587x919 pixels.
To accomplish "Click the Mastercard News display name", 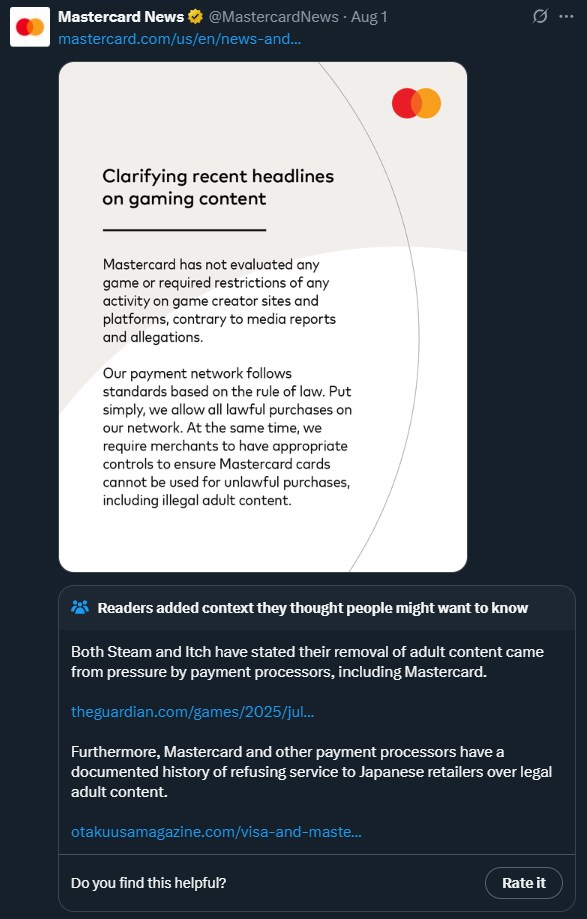I will click(121, 17).
